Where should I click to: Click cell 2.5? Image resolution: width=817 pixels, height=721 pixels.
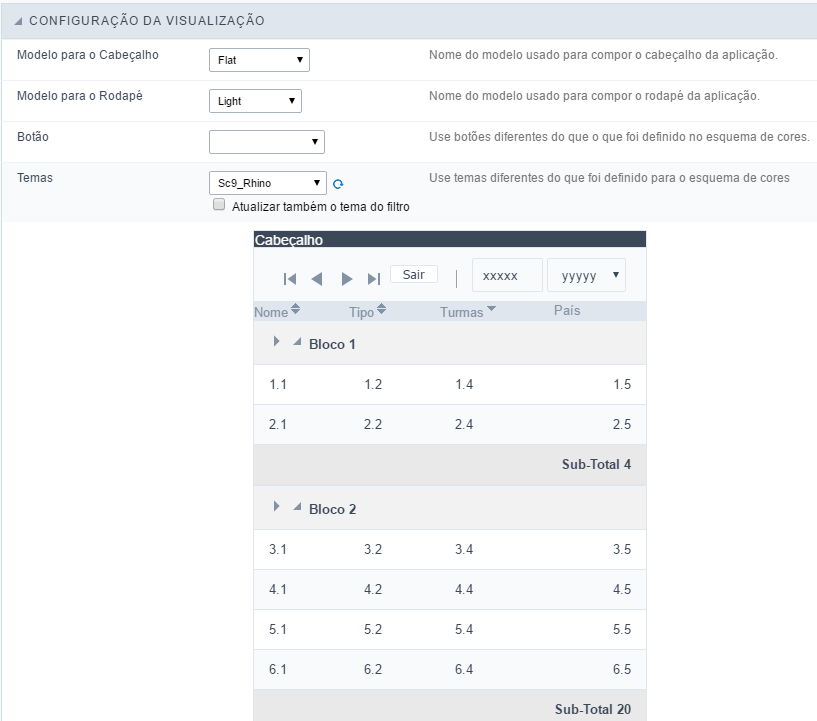622,425
